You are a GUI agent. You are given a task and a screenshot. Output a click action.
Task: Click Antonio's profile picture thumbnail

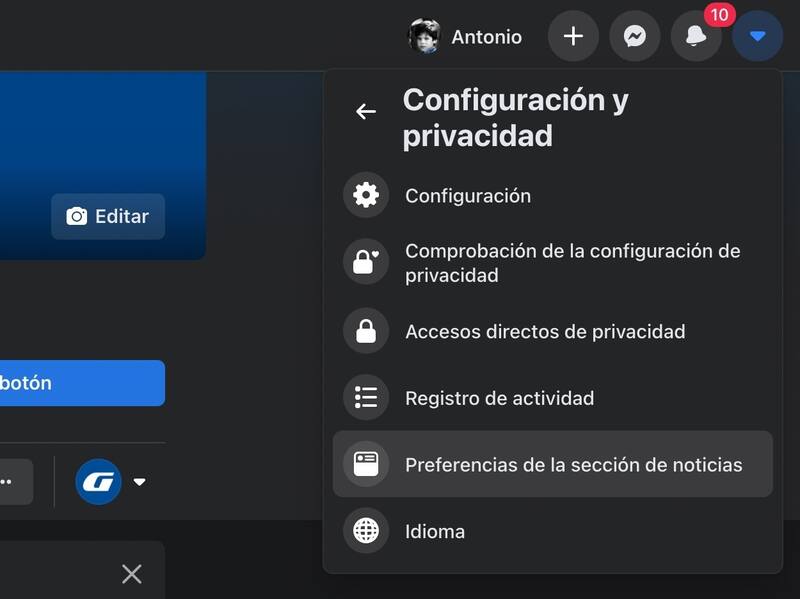(424, 37)
